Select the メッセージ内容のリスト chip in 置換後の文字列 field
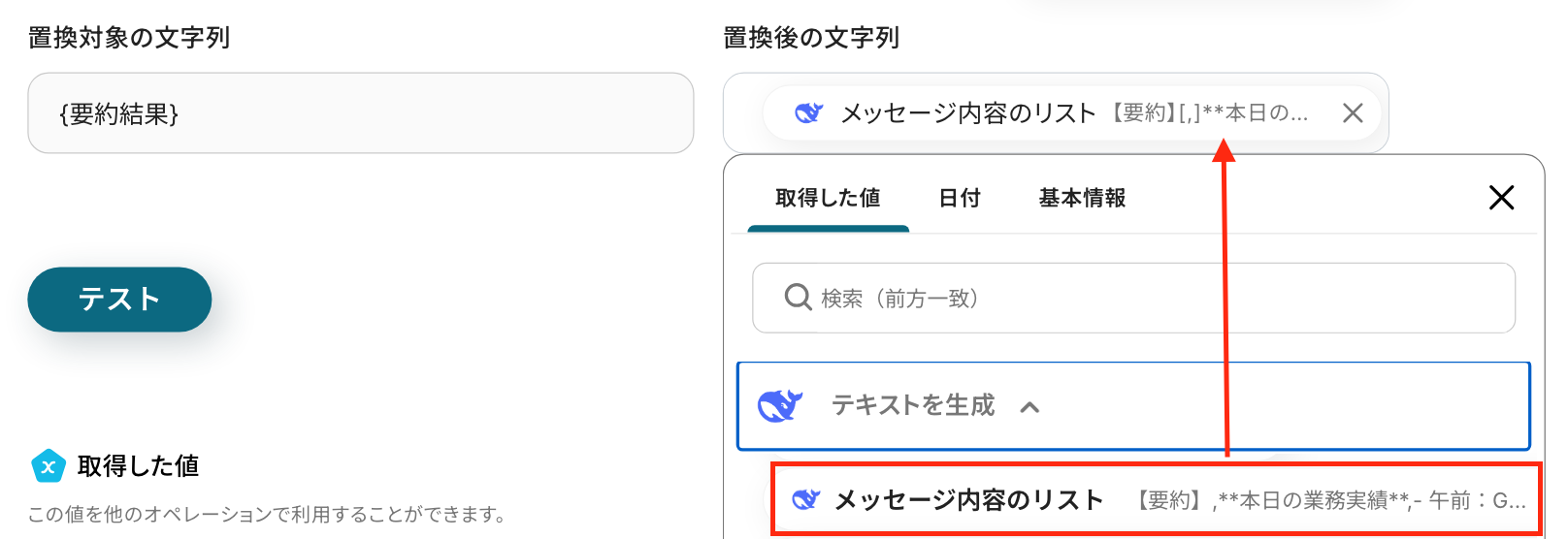The width and height of the screenshot is (1568, 539). pos(1071,113)
